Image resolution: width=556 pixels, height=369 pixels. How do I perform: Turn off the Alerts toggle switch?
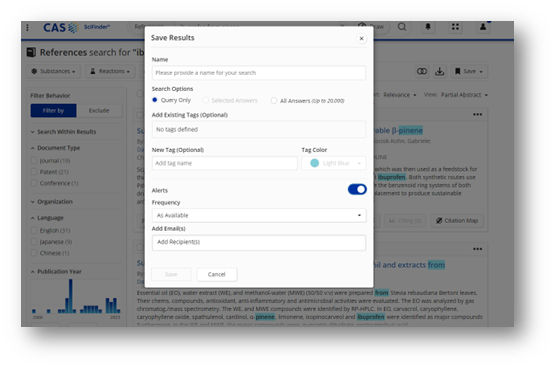click(357, 189)
